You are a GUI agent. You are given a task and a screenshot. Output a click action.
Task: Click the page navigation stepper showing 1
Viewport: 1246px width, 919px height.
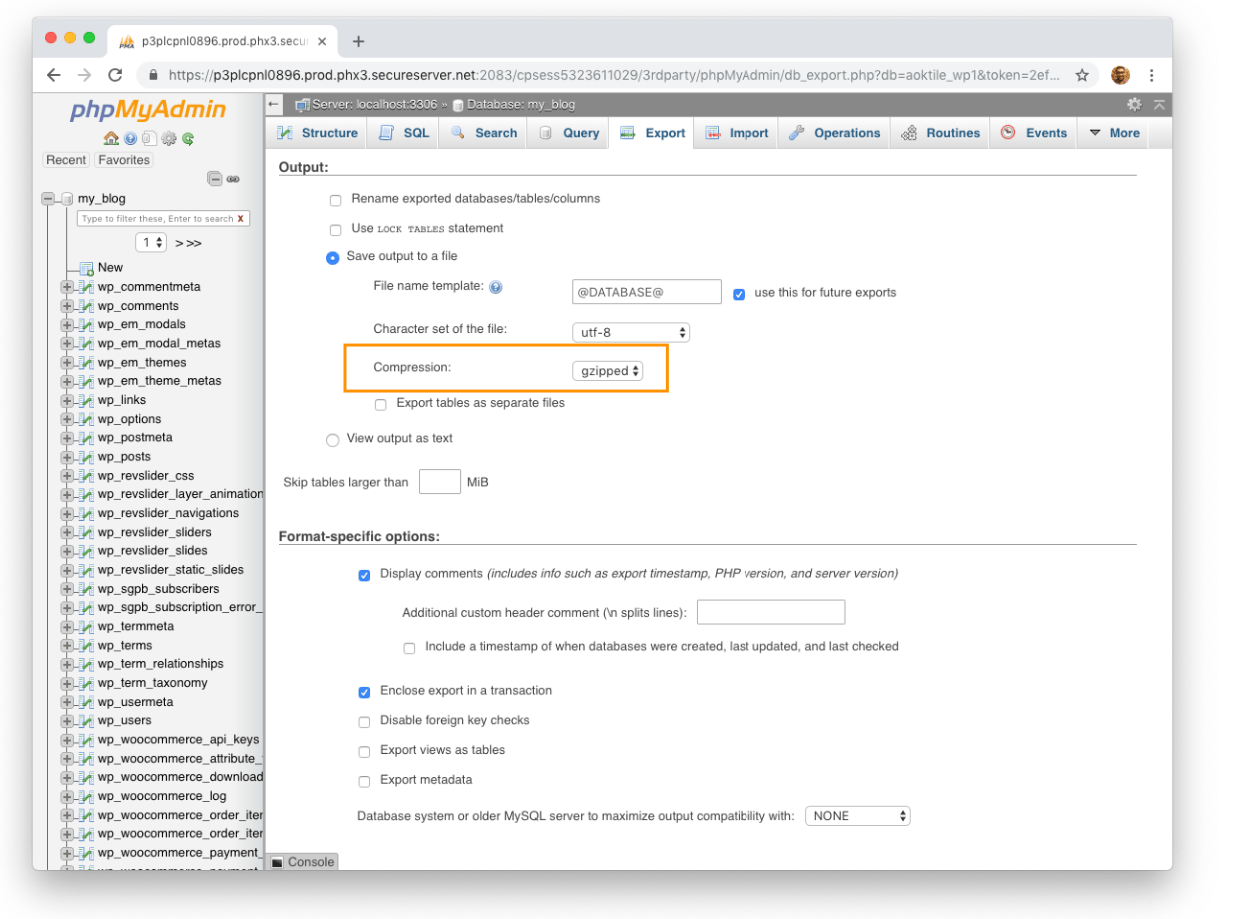(x=151, y=242)
